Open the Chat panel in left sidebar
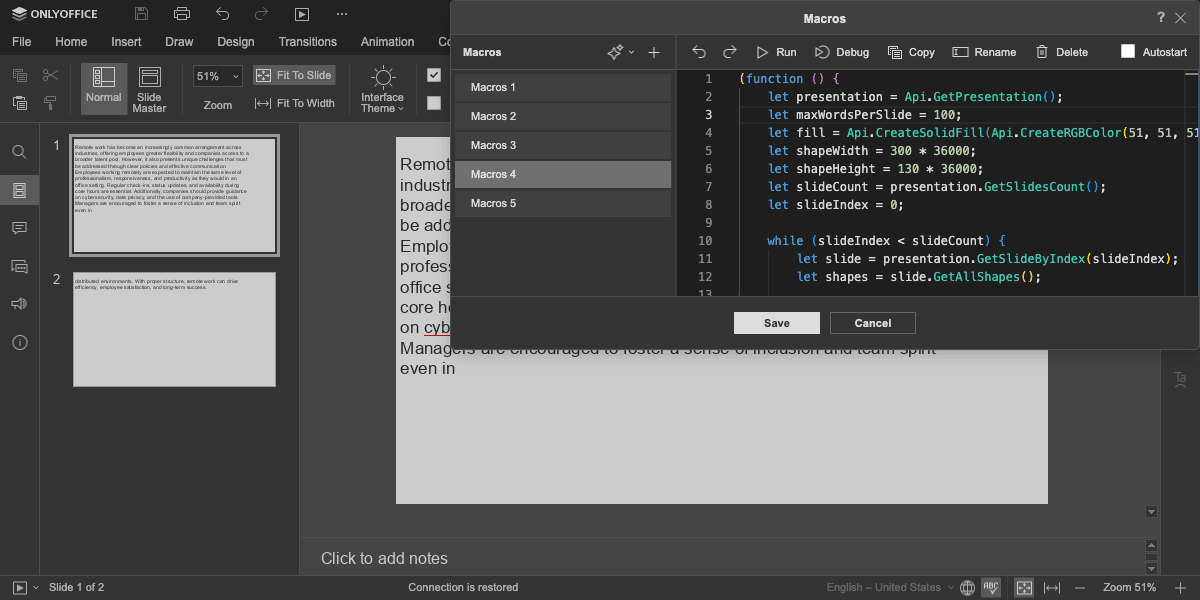 (19, 266)
